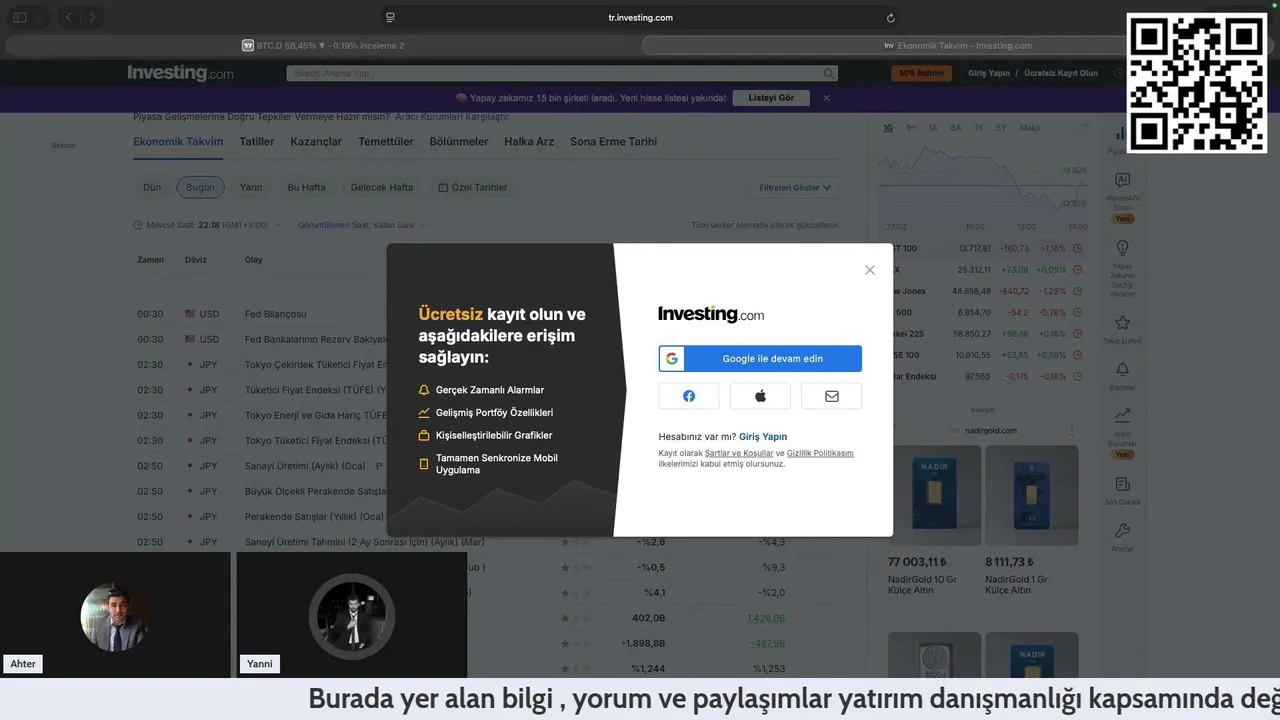Viewport: 1280px width, 720px height.
Task: Open Ücretsiz Kayıt Olun in header
Action: 1061,73
